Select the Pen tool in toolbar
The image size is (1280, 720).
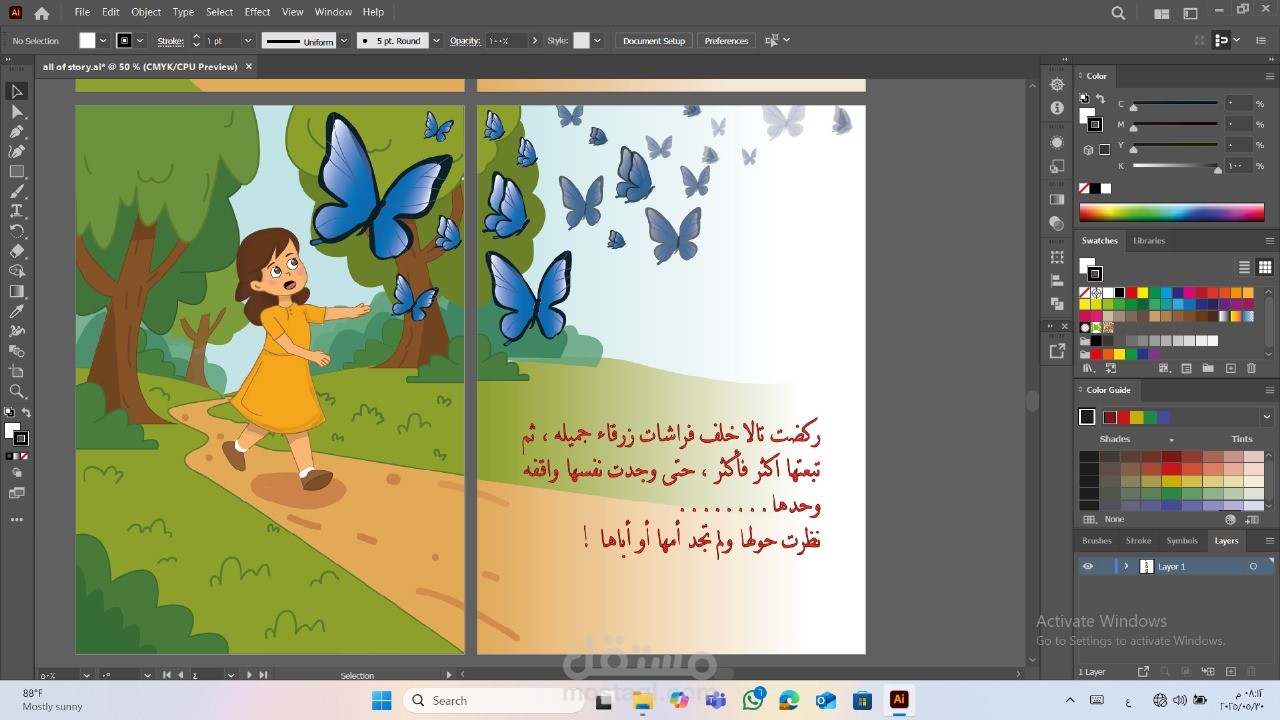pos(17,131)
